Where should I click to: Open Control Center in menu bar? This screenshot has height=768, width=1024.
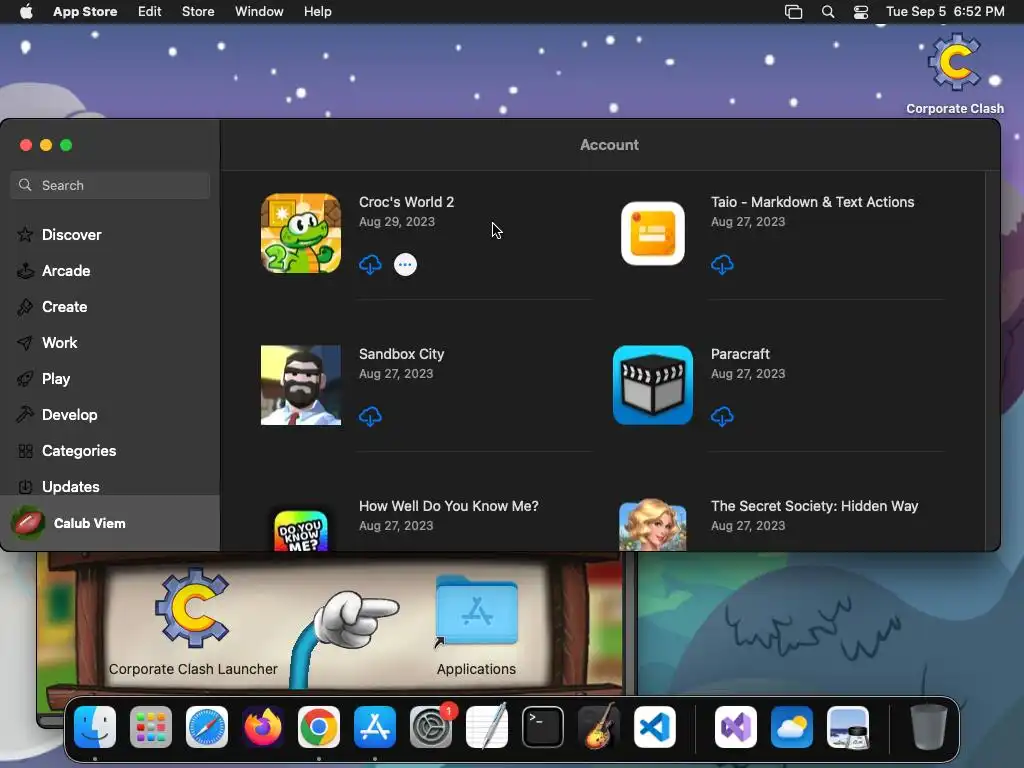(861, 12)
